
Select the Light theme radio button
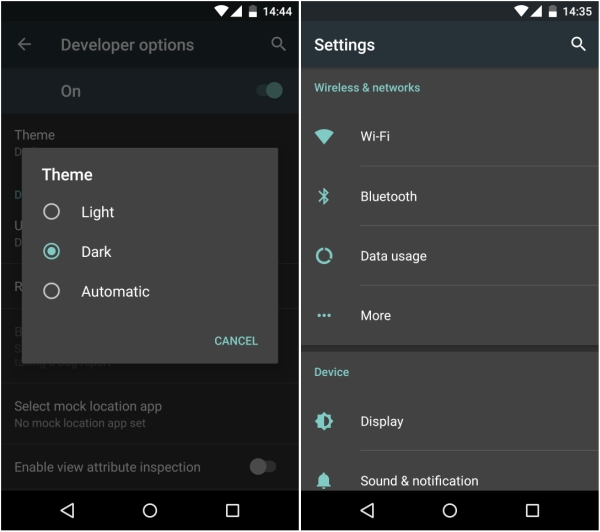(x=51, y=212)
